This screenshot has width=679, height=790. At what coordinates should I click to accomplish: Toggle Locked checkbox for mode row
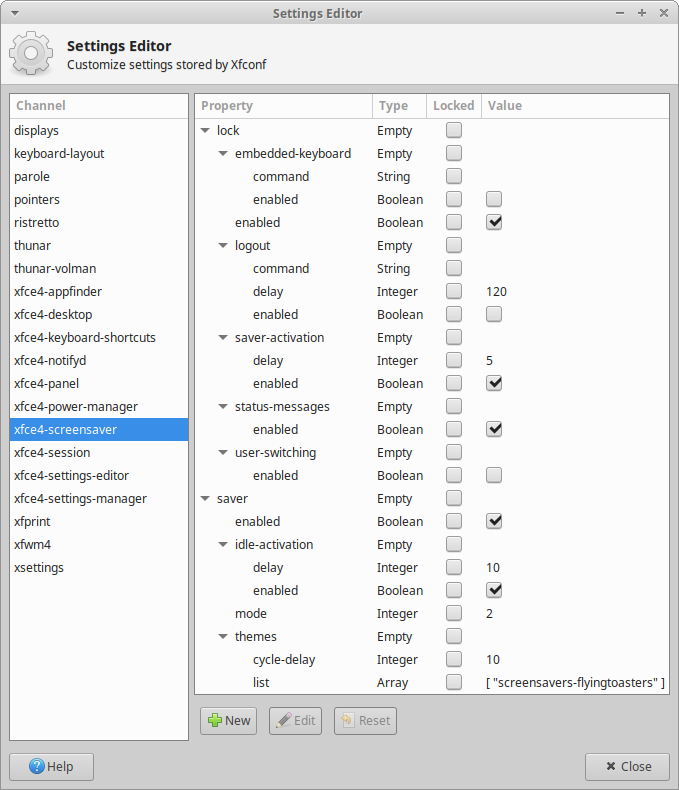[x=454, y=613]
